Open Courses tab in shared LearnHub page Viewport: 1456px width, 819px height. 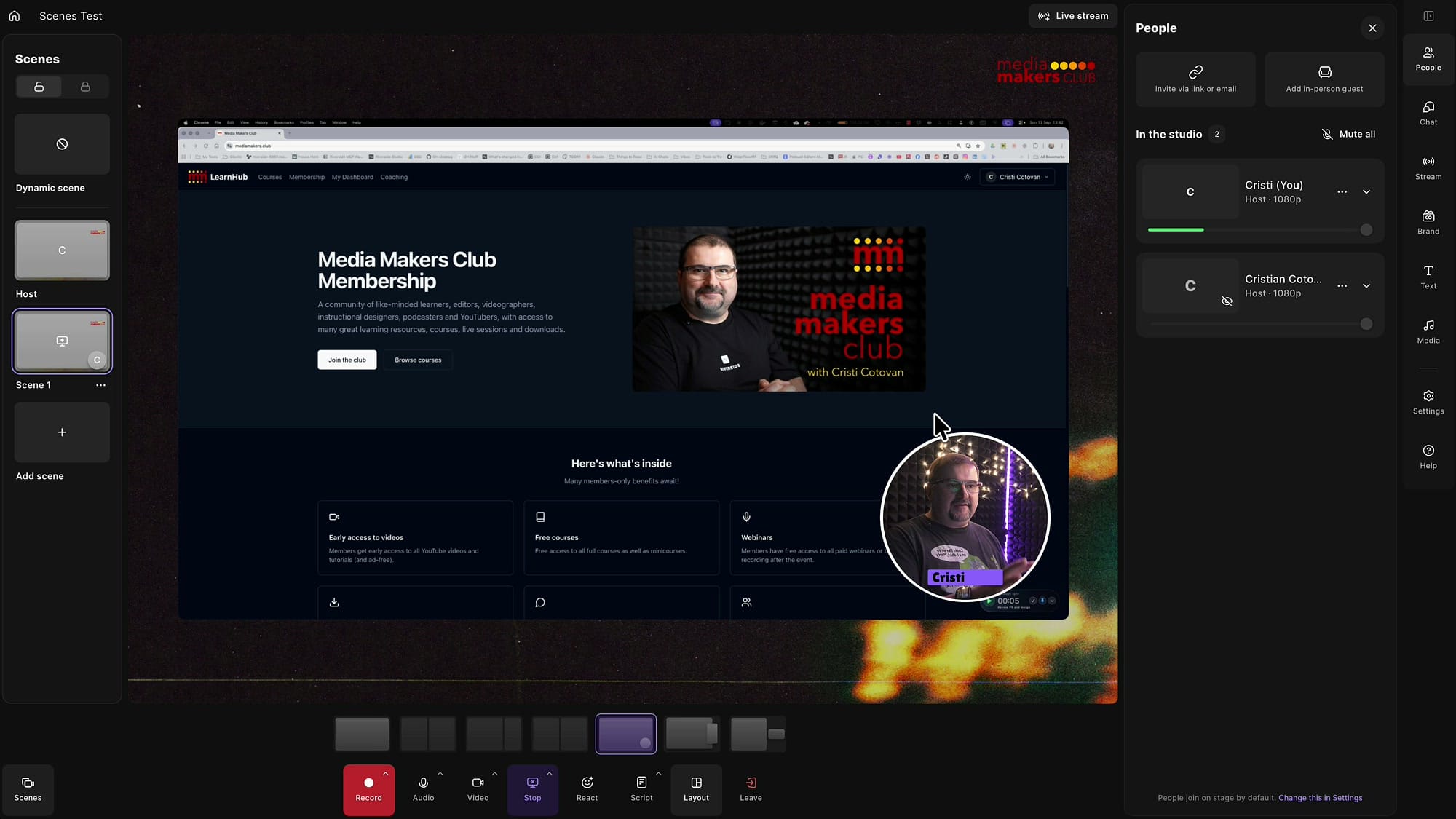[x=269, y=177]
